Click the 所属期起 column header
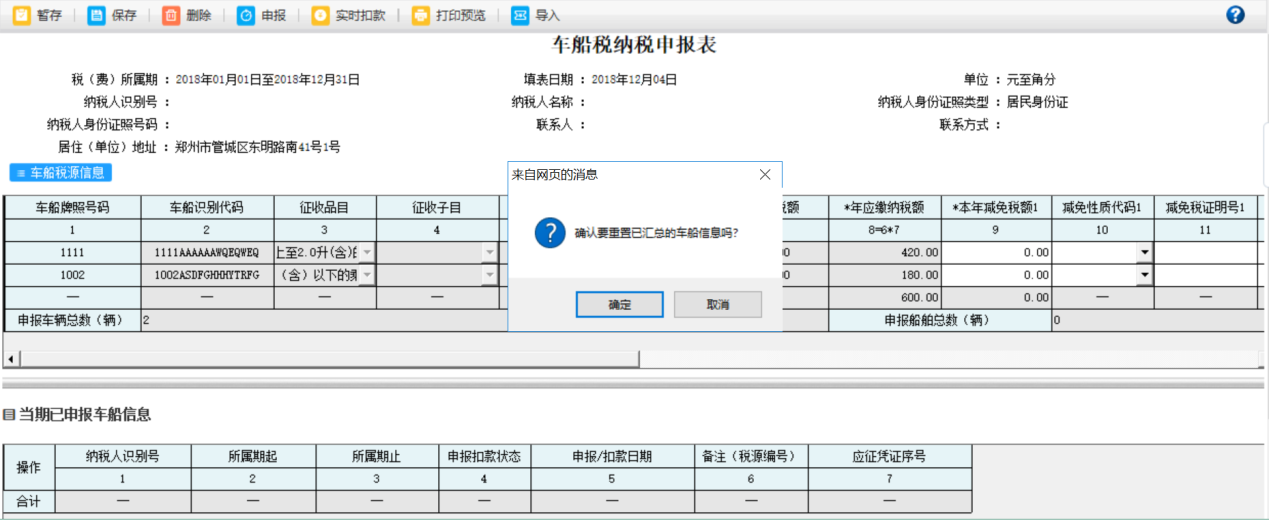This screenshot has height=525, width=1269. [253, 456]
